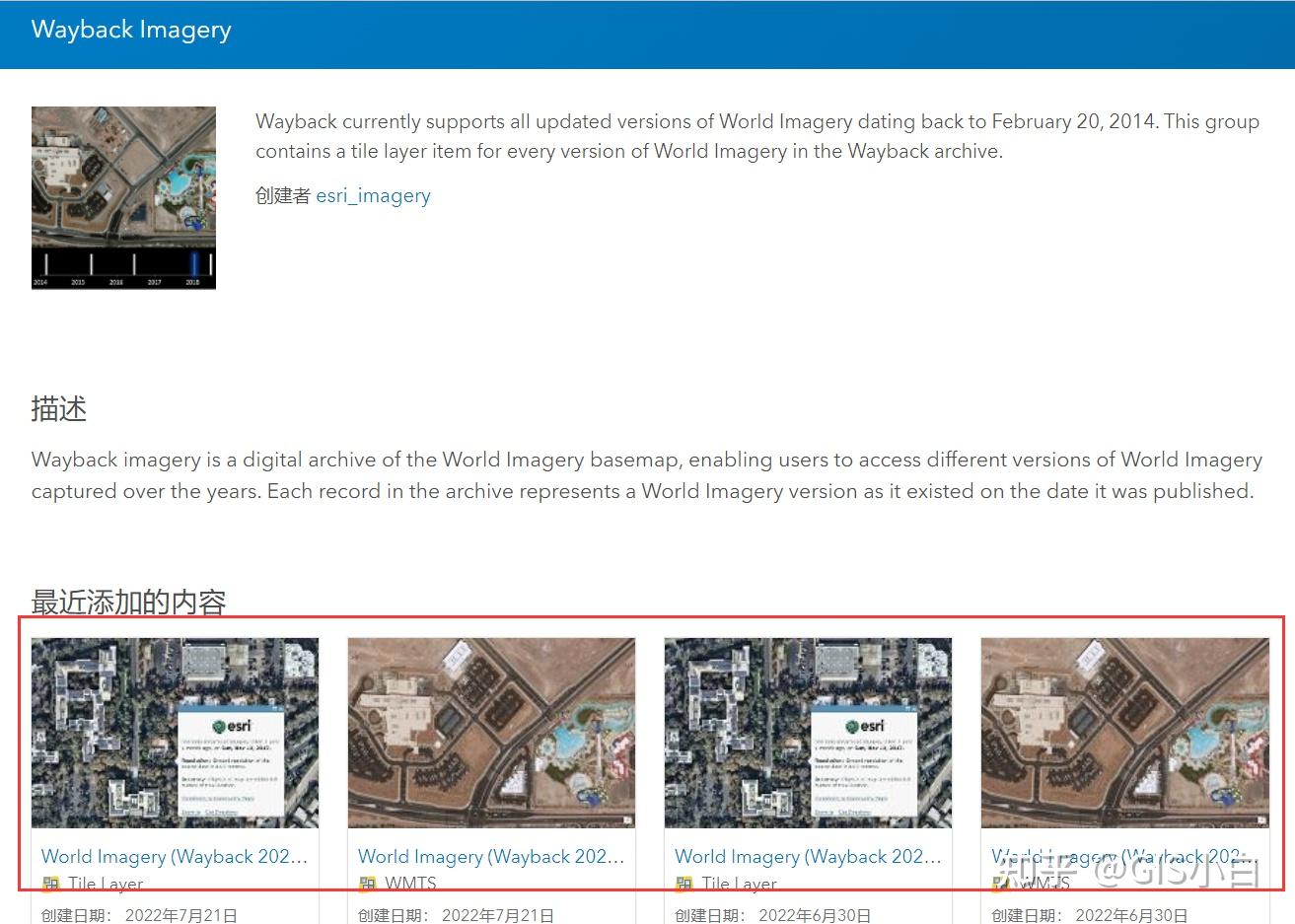Open the first World Imagery (Wayback) item

click(174, 856)
